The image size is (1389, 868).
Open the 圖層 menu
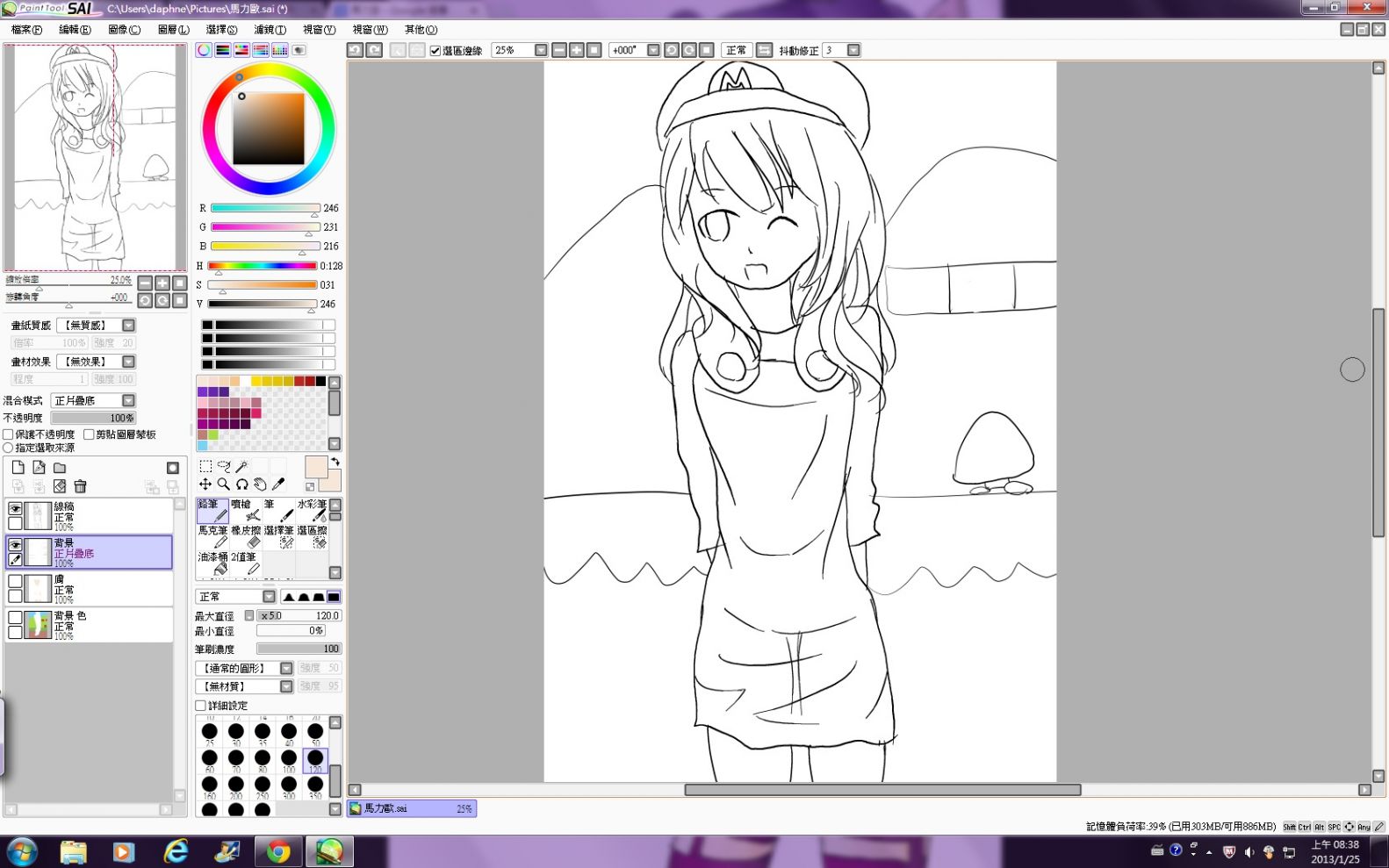[x=173, y=30]
